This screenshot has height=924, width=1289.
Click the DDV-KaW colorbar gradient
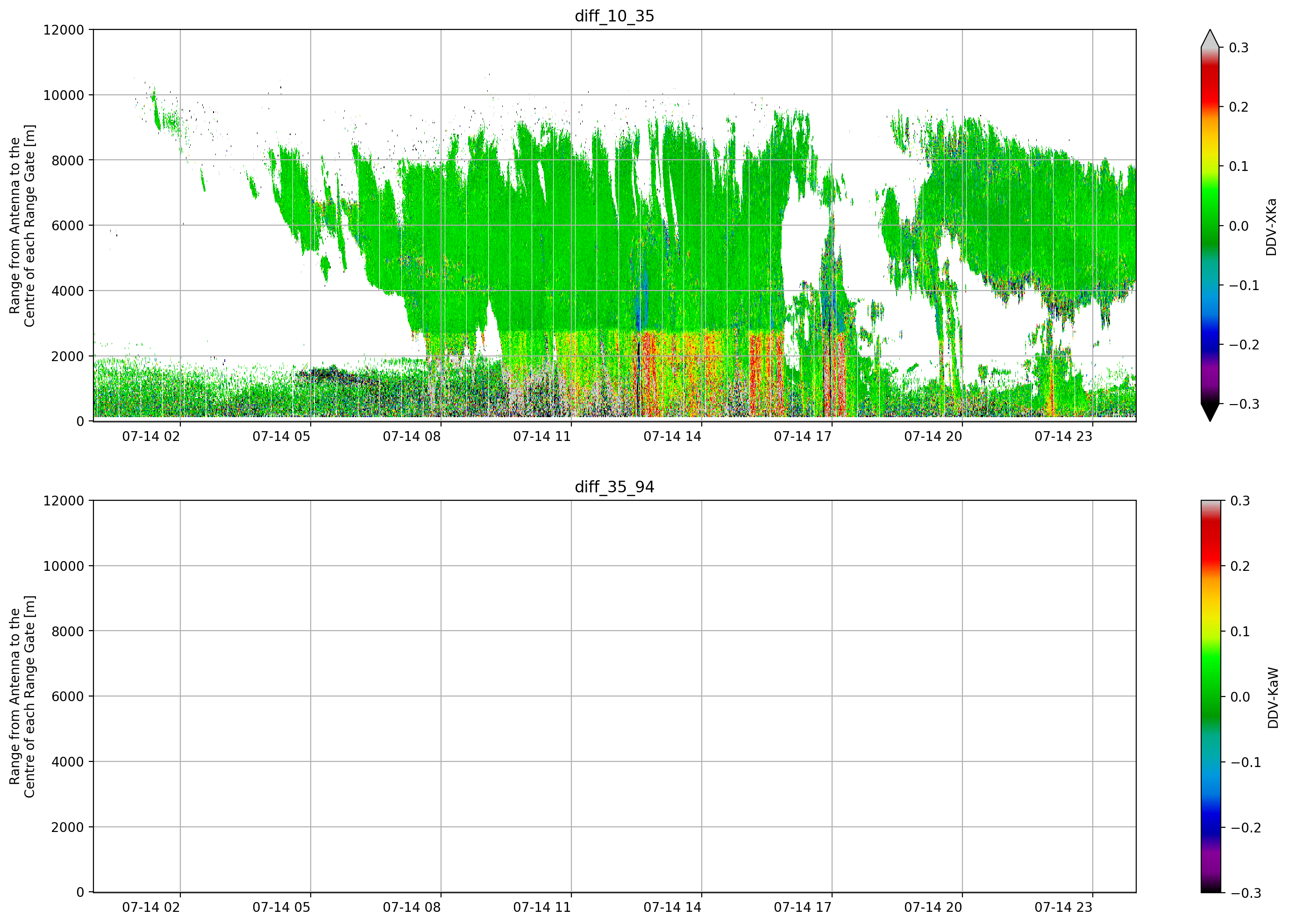[1210, 697]
